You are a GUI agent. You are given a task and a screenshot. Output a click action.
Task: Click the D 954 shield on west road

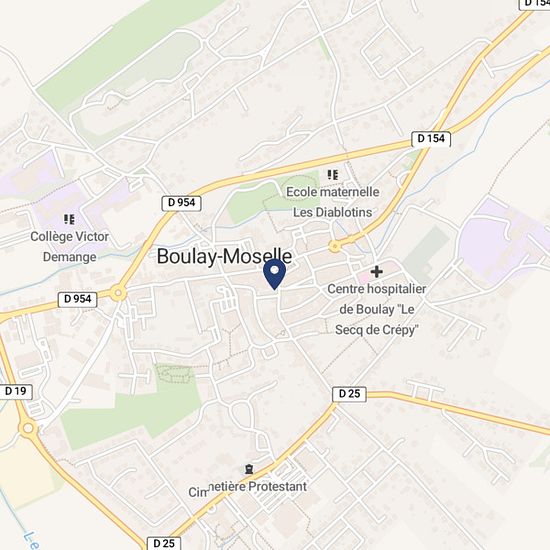tap(78, 300)
